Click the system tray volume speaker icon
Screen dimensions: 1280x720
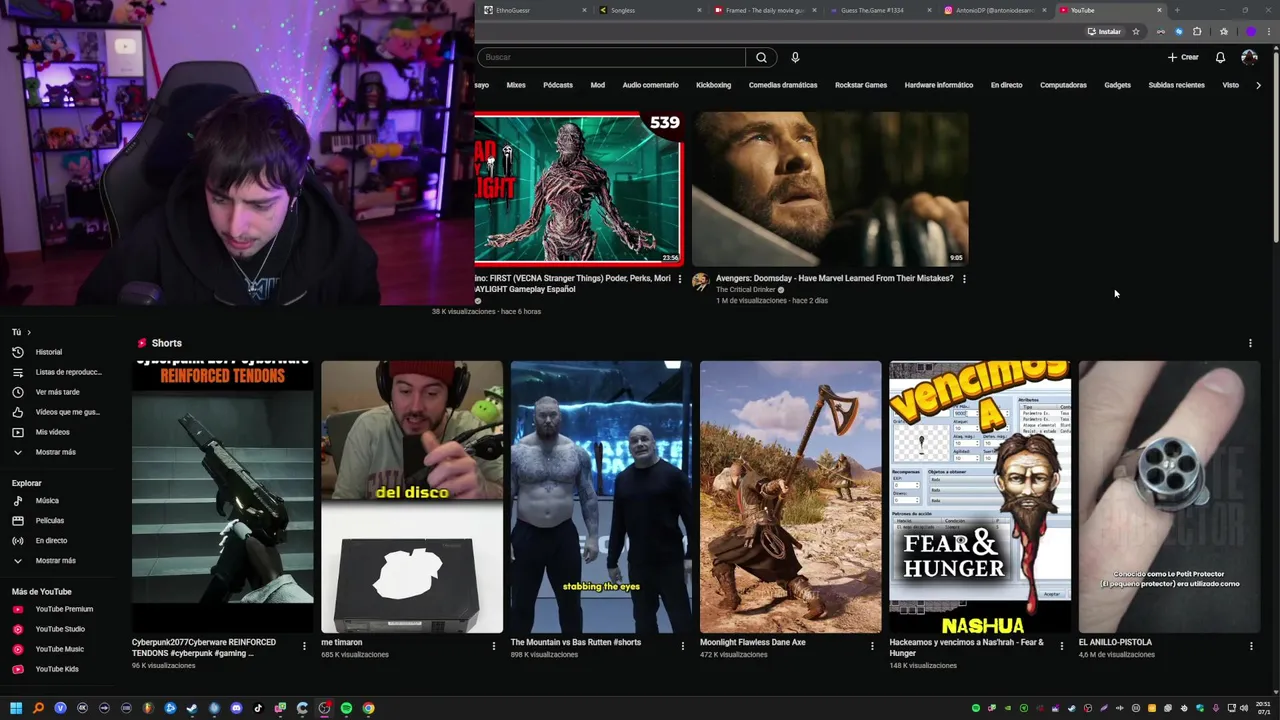pyautogui.click(x=1244, y=708)
